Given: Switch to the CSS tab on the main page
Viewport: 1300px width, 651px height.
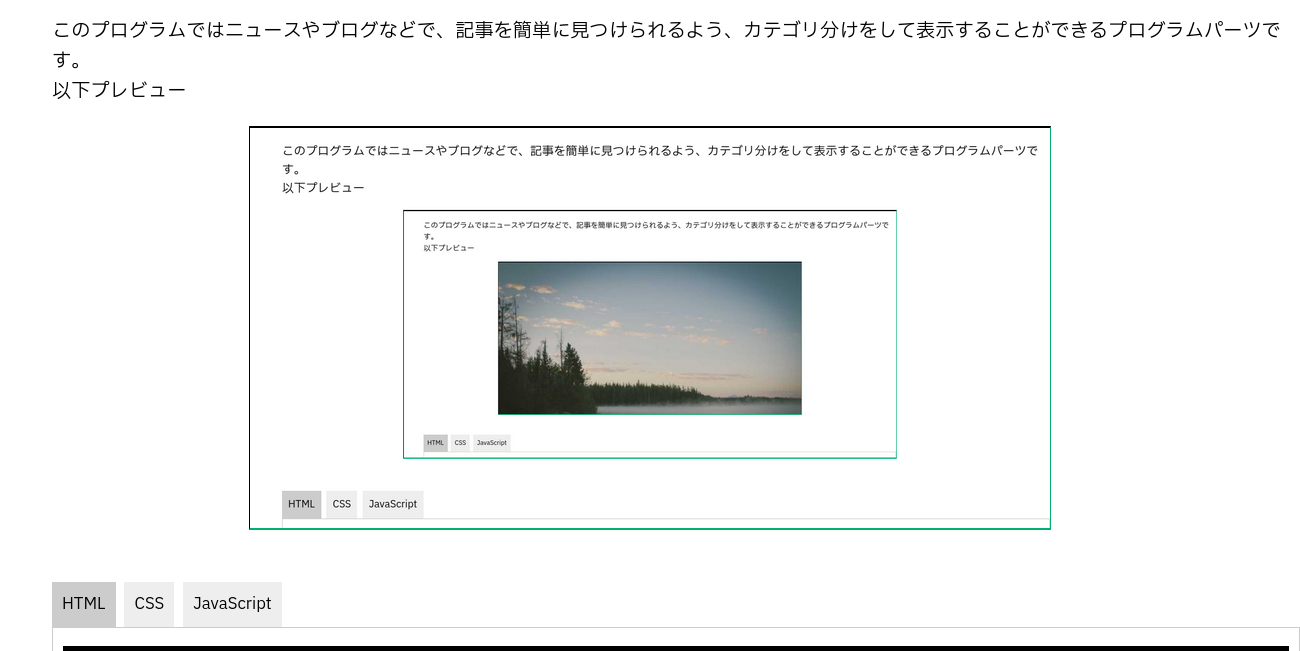Looking at the screenshot, I should 148,603.
